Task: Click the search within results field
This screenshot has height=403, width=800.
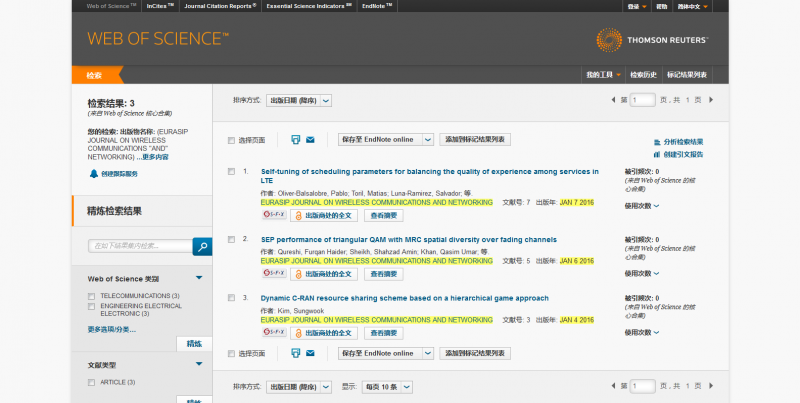Action: click(x=140, y=246)
